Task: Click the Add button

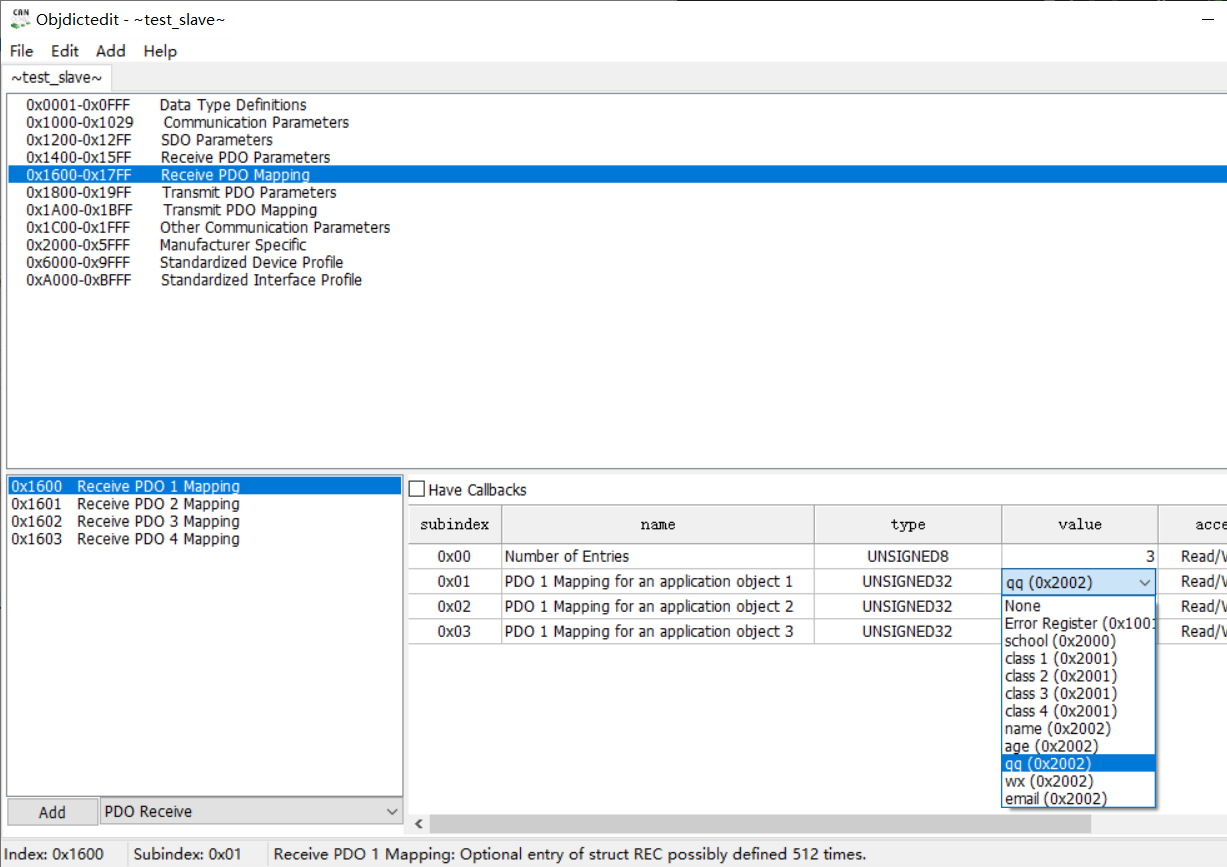Action: click(x=52, y=812)
